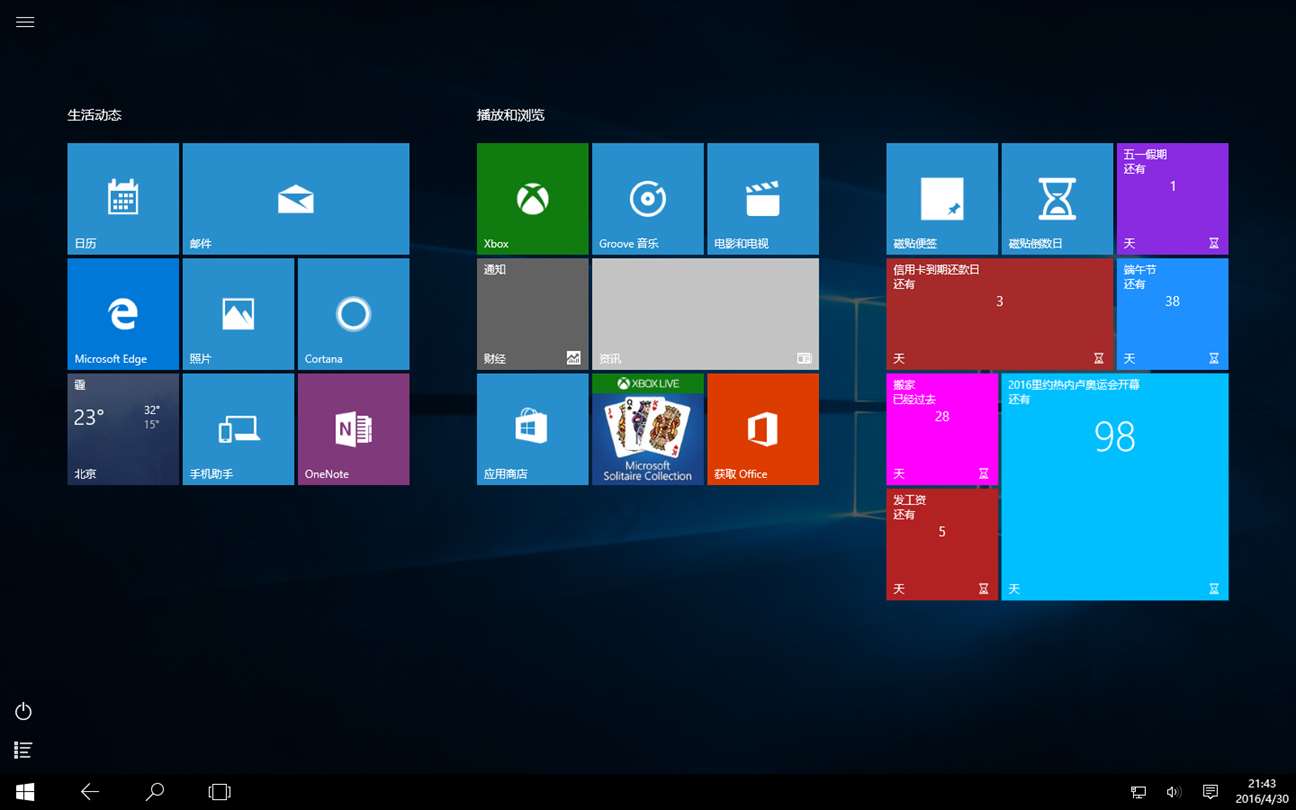Go back using the taskbar arrow
The image size is (1296, 810).
(x=90, y=792)
